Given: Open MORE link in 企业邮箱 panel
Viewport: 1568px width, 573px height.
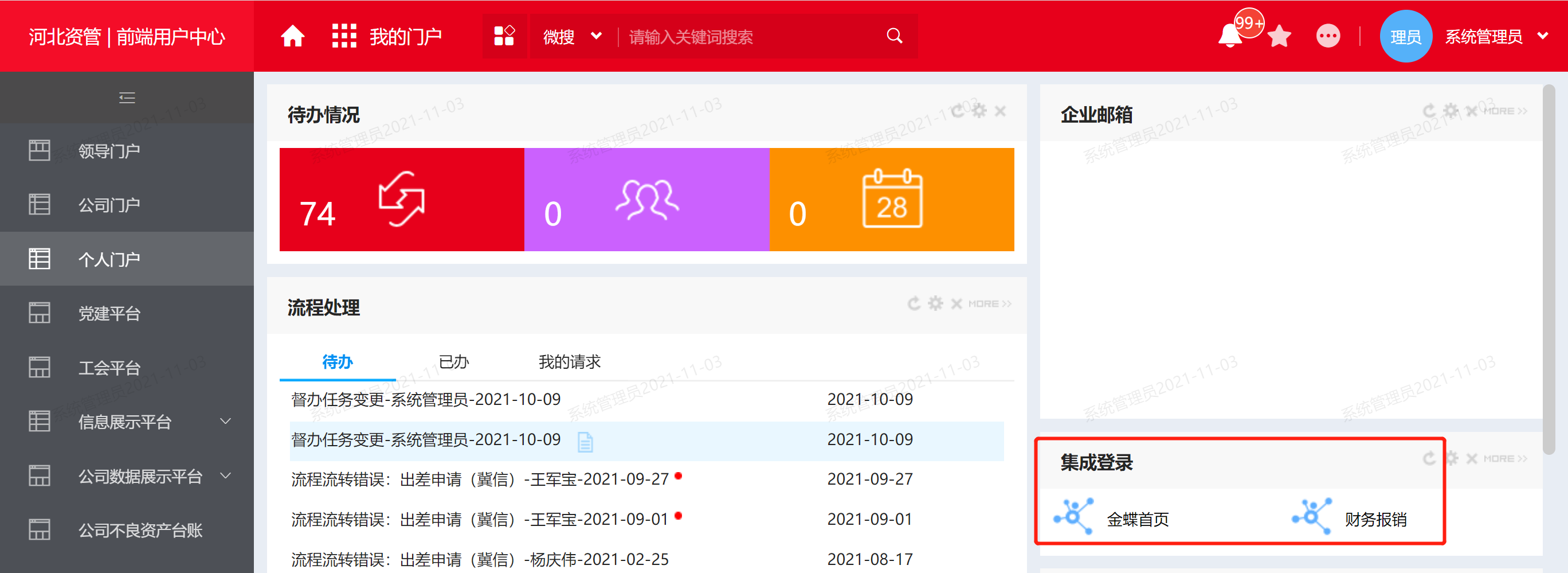Looking at the screenshot, I should (x=1505, y=111).
